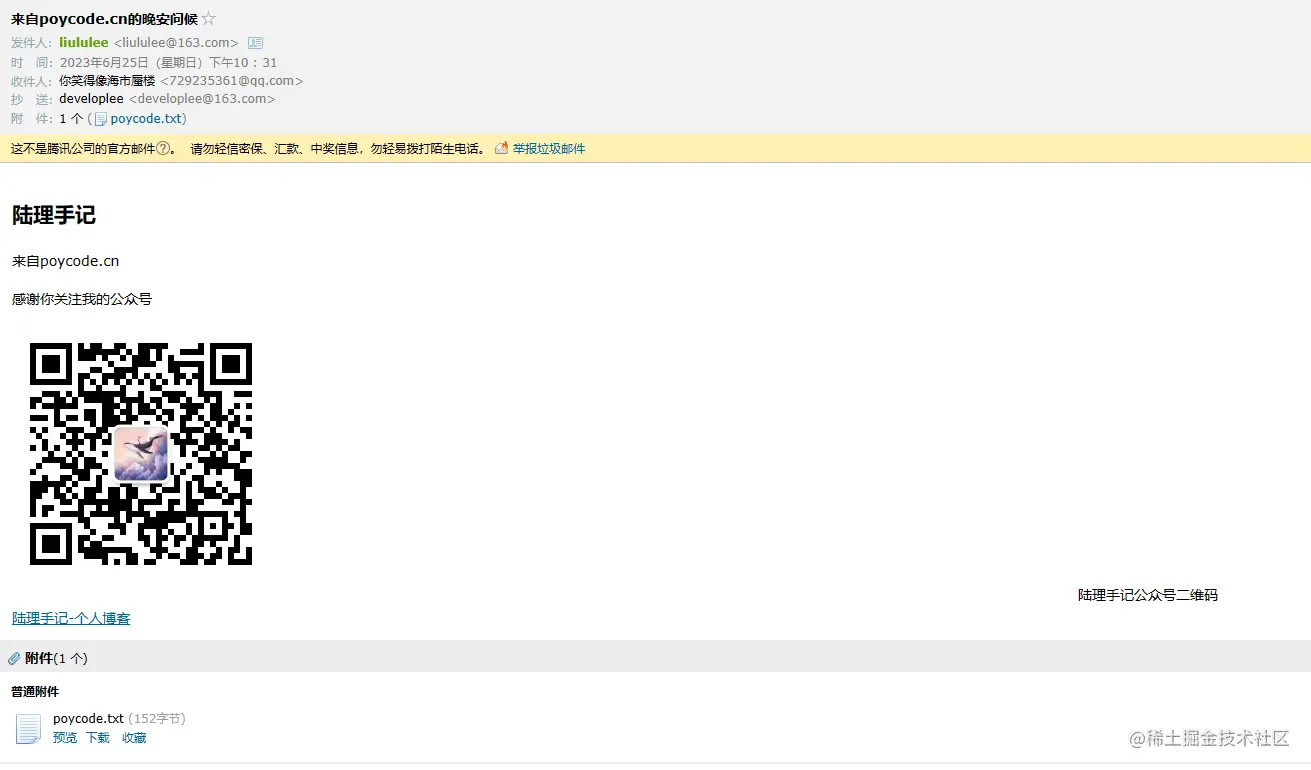Screen dimensions: 1311x770
Task: Click poycode.txt link in the header attachment line
Action: (x=146, y=118)
